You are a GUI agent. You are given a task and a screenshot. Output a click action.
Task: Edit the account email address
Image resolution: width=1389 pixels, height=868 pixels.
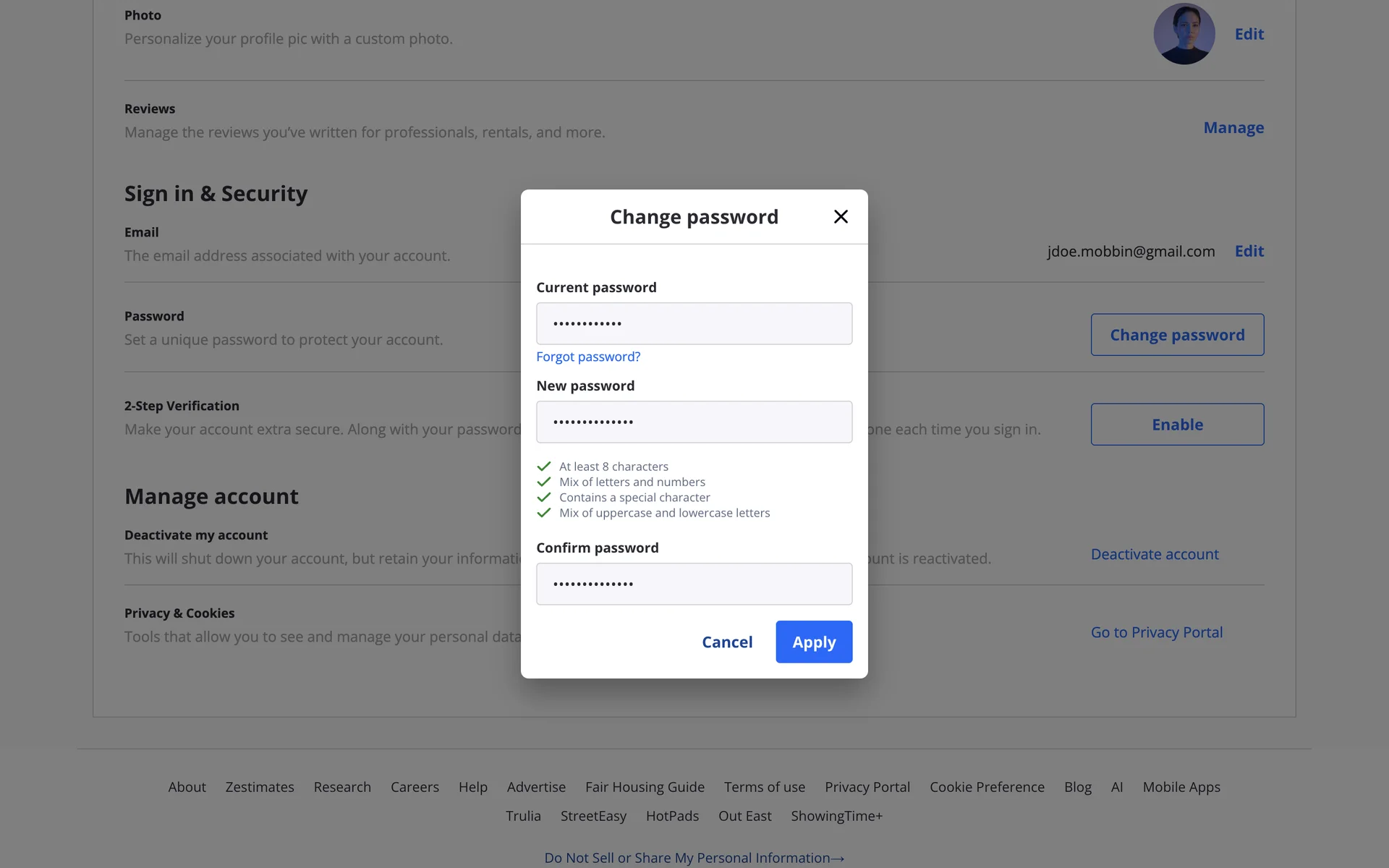[x=1249, y=251]
